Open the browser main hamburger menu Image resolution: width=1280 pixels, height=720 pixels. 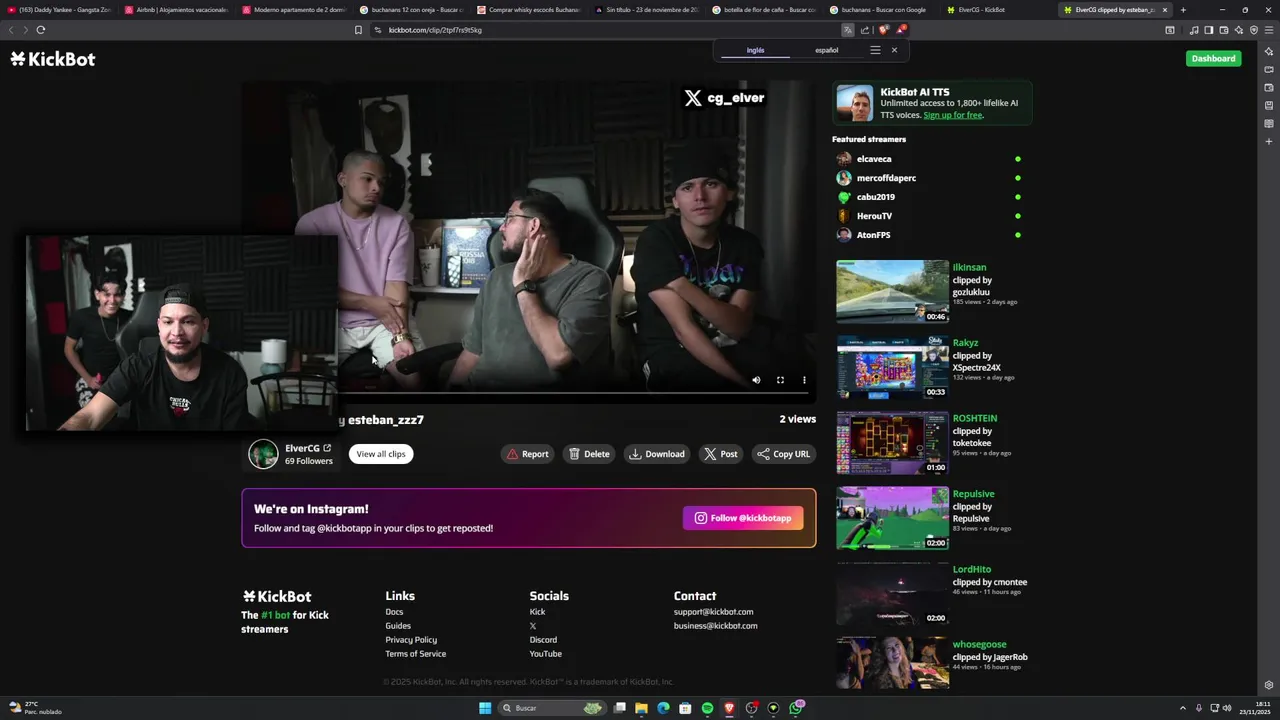(x=1269, y=30)
